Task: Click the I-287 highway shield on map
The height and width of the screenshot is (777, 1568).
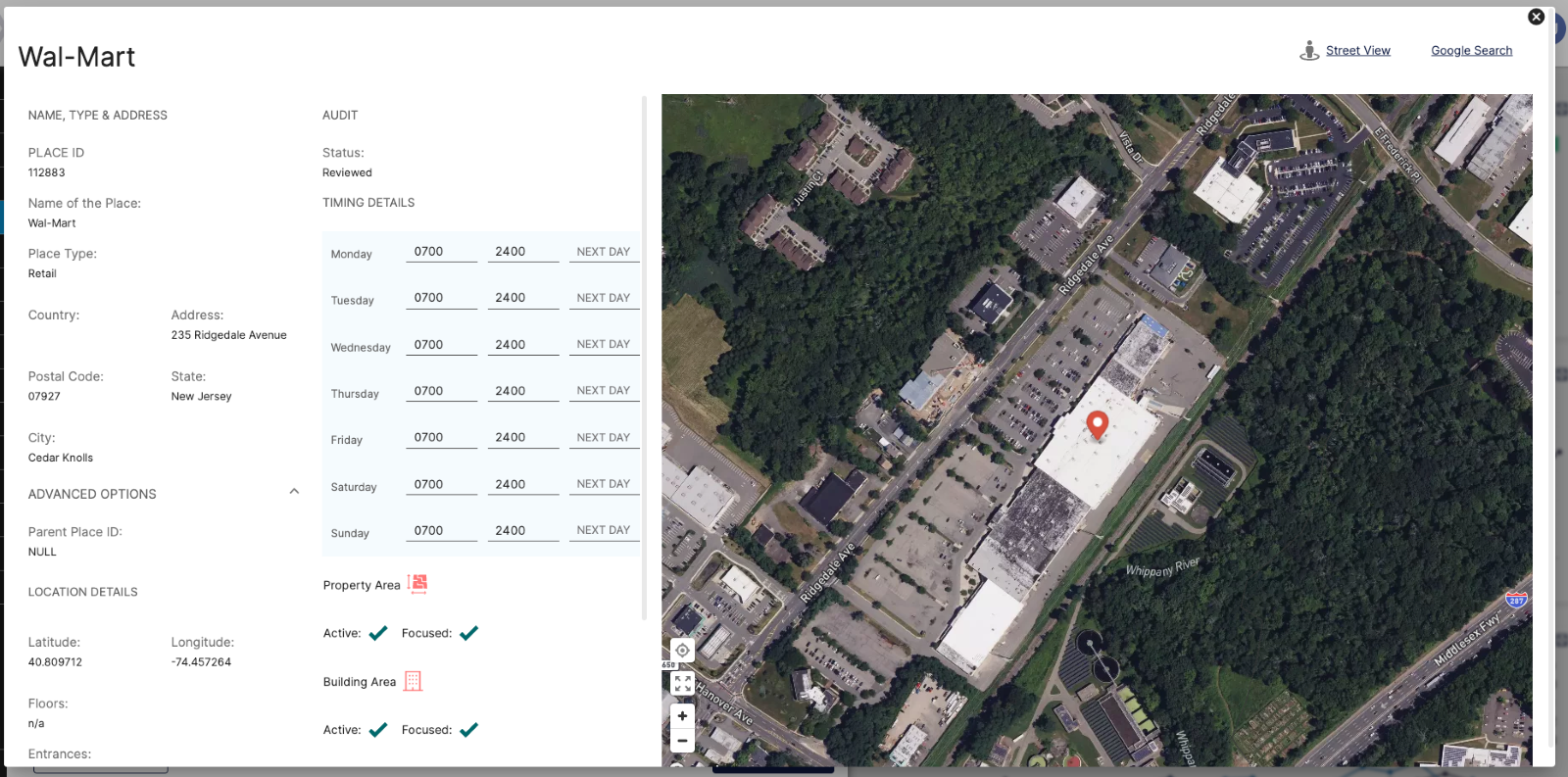Action: pos(1516,599)
